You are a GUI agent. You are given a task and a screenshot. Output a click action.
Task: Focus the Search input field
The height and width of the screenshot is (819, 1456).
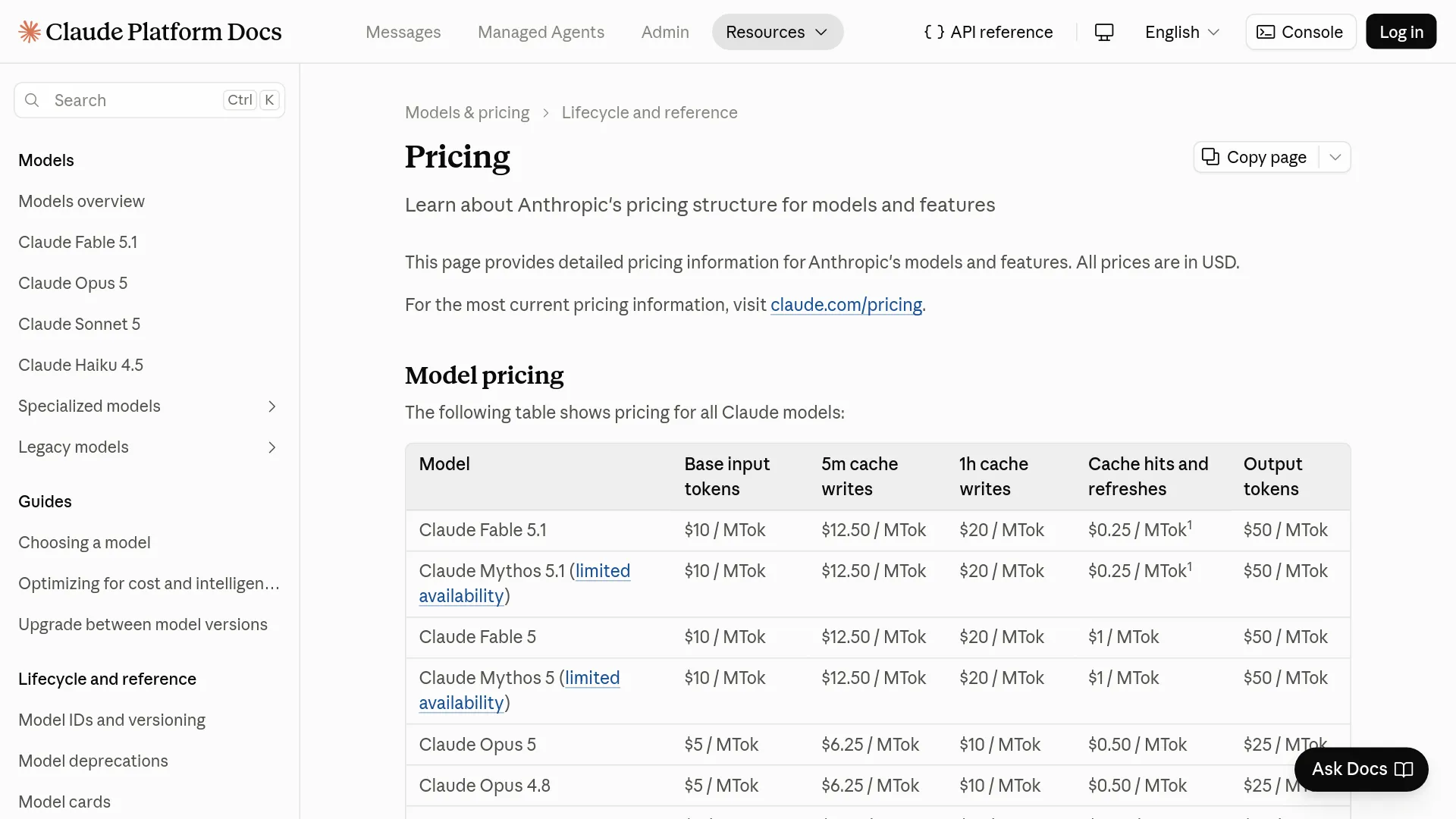(149, 100)
